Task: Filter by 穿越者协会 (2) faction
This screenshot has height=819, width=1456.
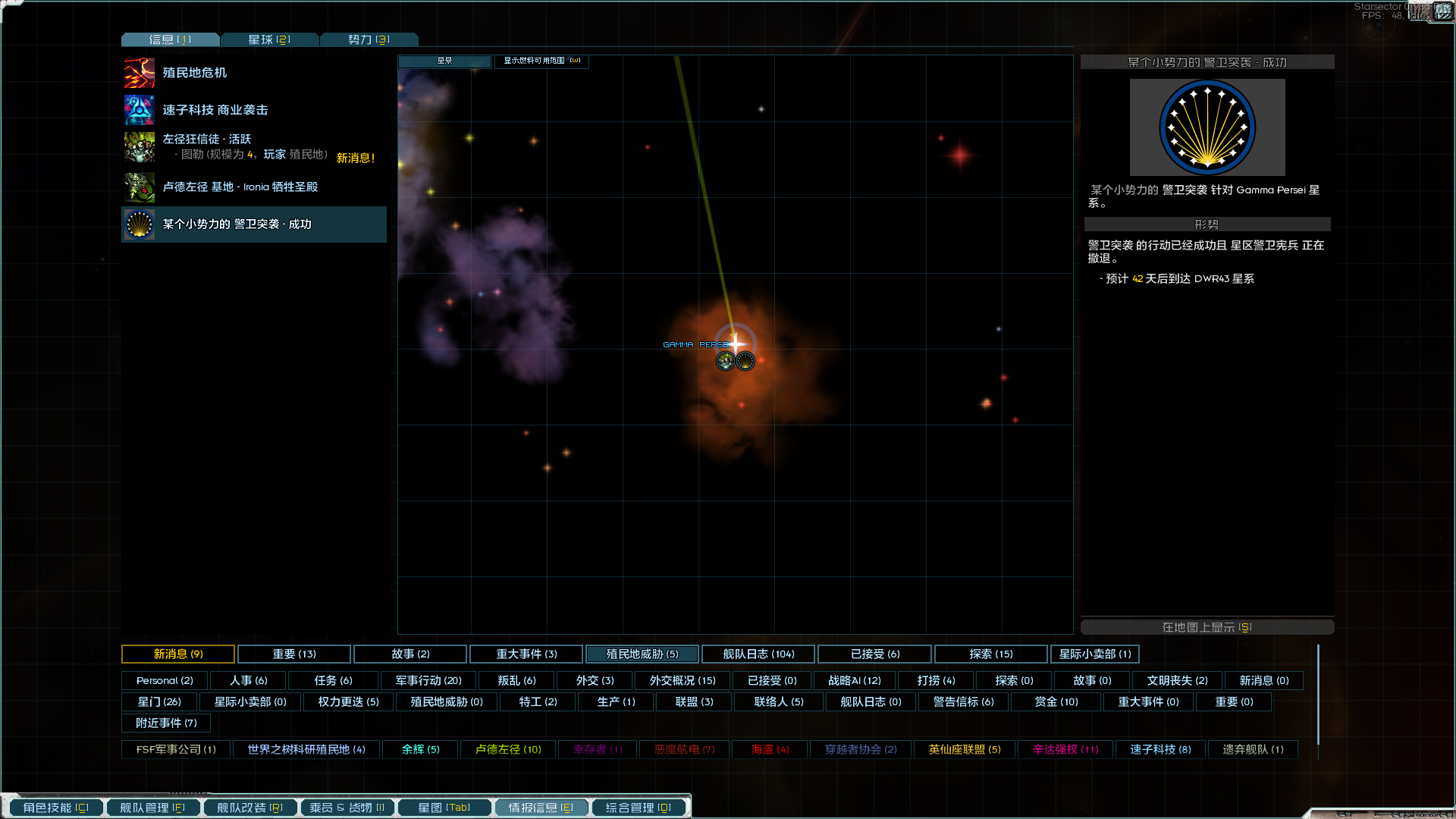Action: [x=861, y=749]
